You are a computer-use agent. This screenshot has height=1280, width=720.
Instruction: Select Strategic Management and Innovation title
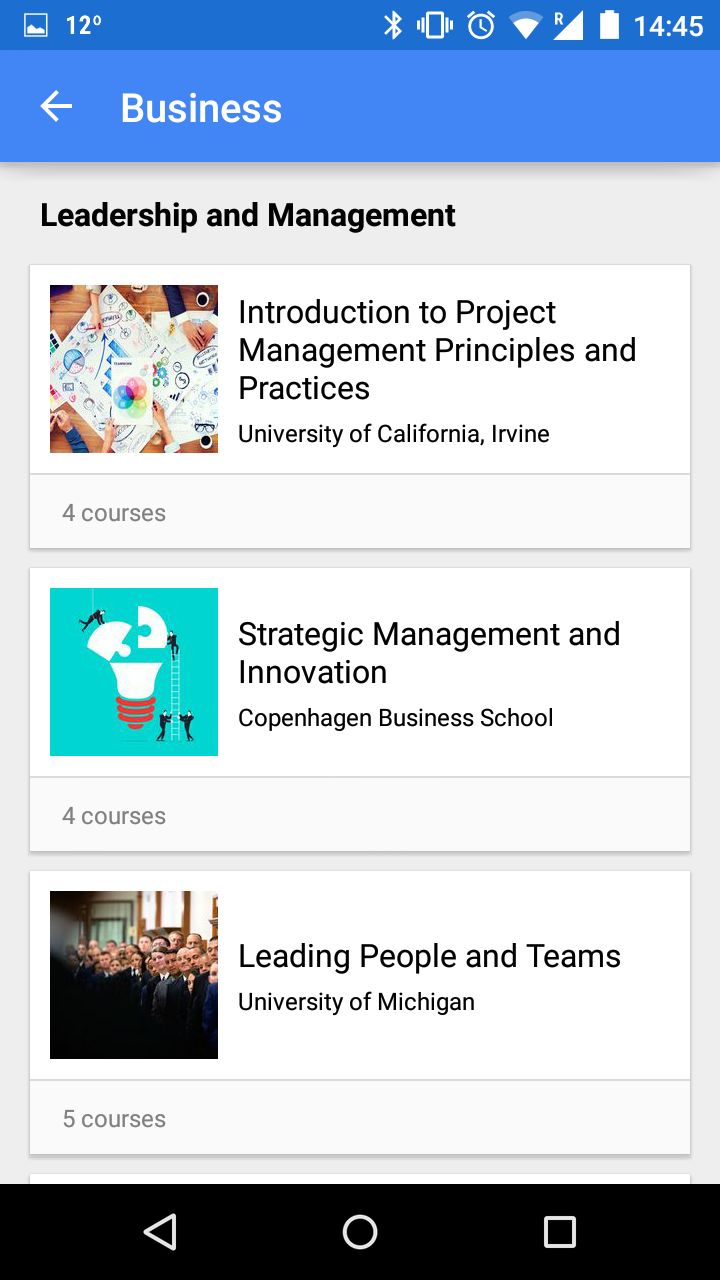click(x=429, y=653)
